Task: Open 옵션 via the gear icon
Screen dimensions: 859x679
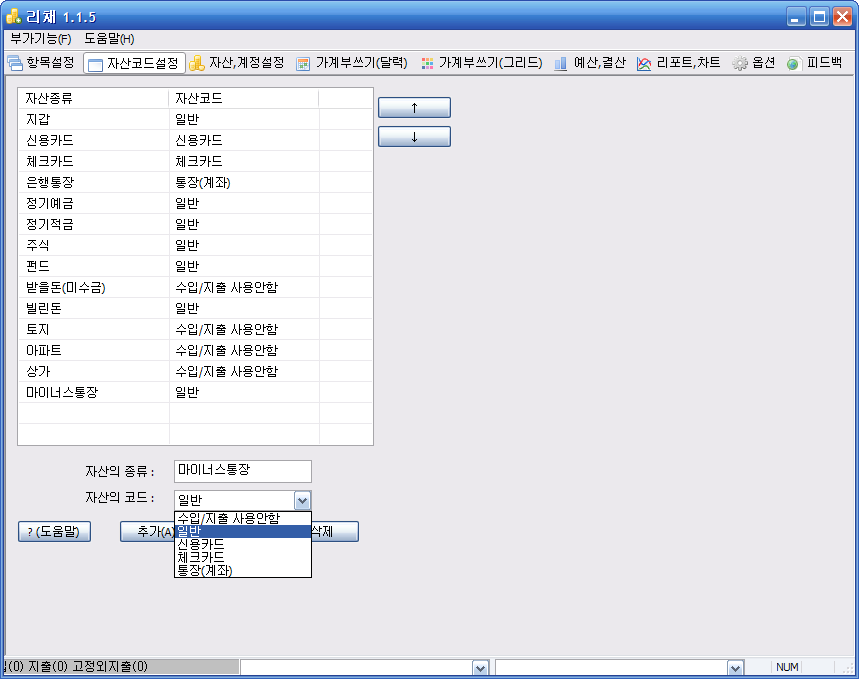Action: click(x=740, y=63)
